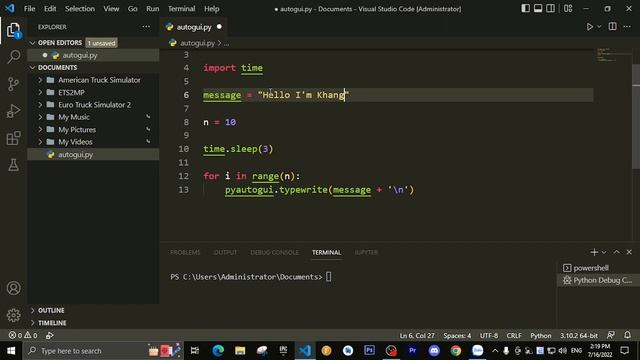Expand the Timeline section
640x360 pixels.
tap(93, 323)
